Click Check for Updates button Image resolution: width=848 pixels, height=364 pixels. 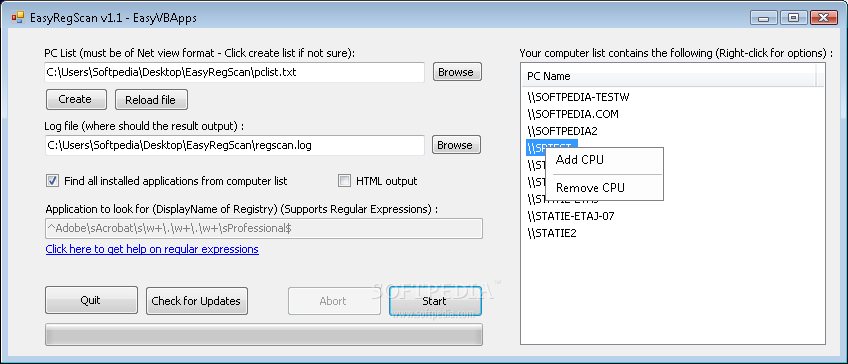(197, 301)
